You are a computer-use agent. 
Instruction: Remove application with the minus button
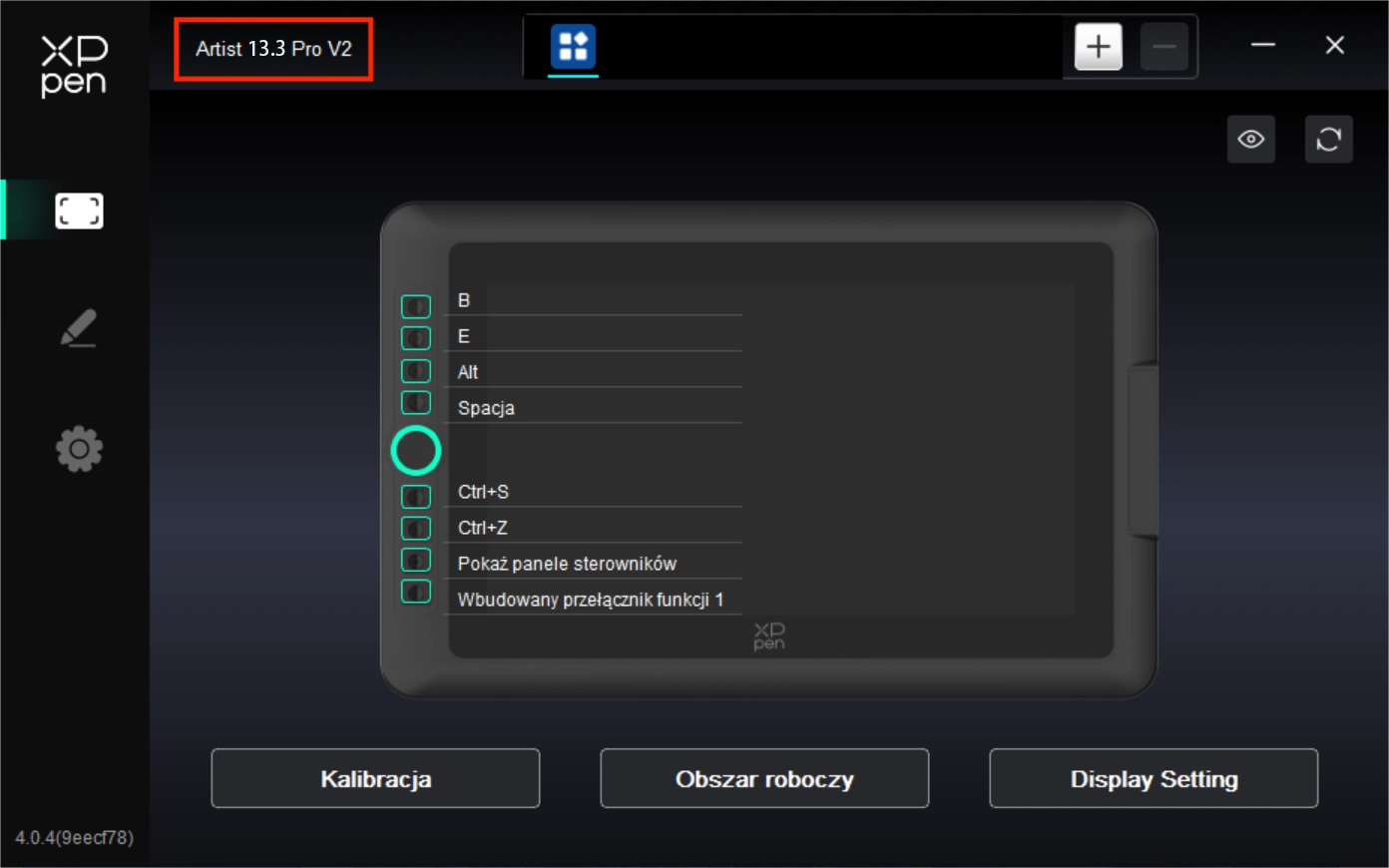1163,46
